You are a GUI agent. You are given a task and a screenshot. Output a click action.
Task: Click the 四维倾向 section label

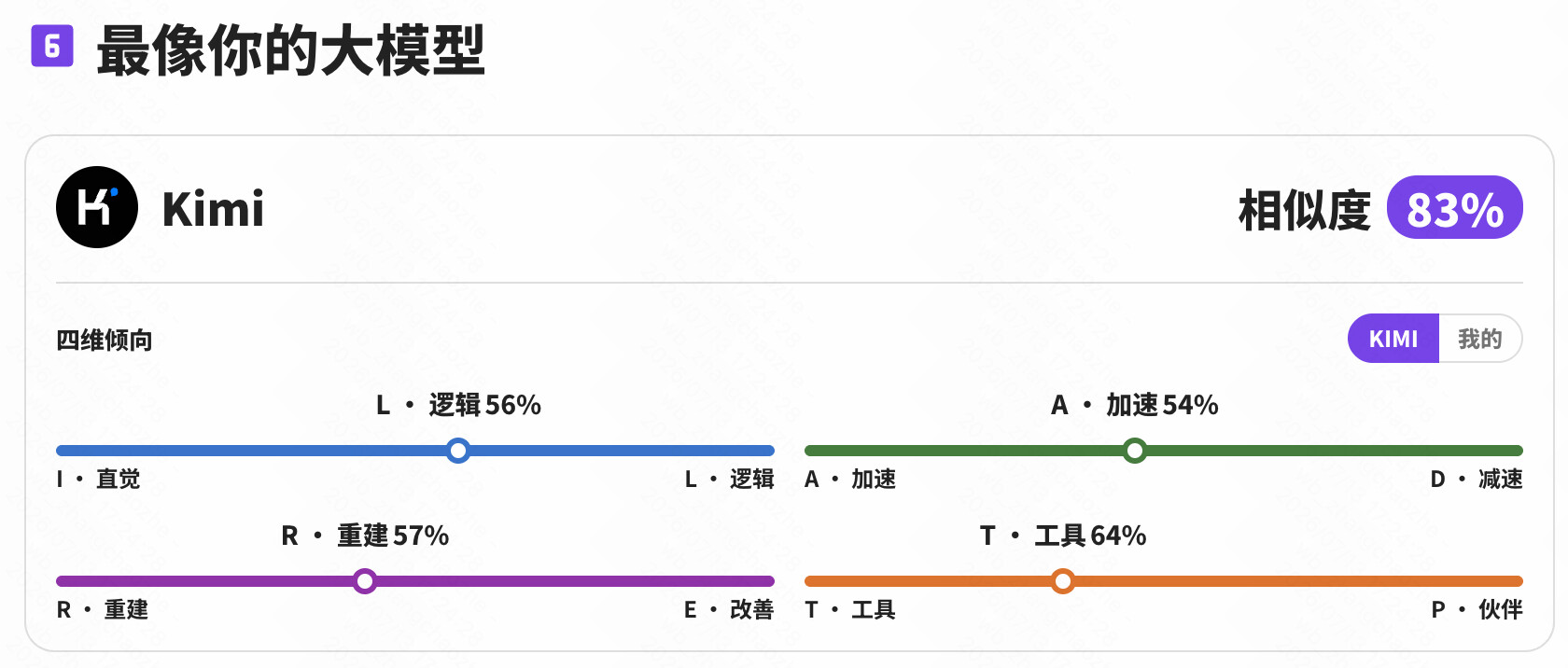pos(105,341)
